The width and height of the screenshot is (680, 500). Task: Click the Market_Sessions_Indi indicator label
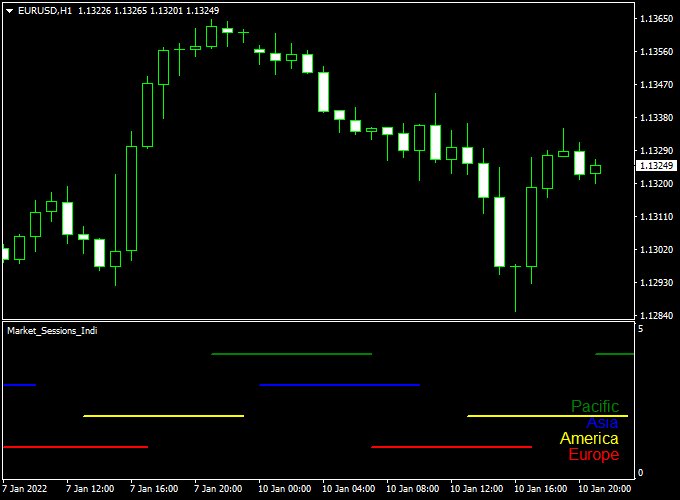click(x=52, y=331)
